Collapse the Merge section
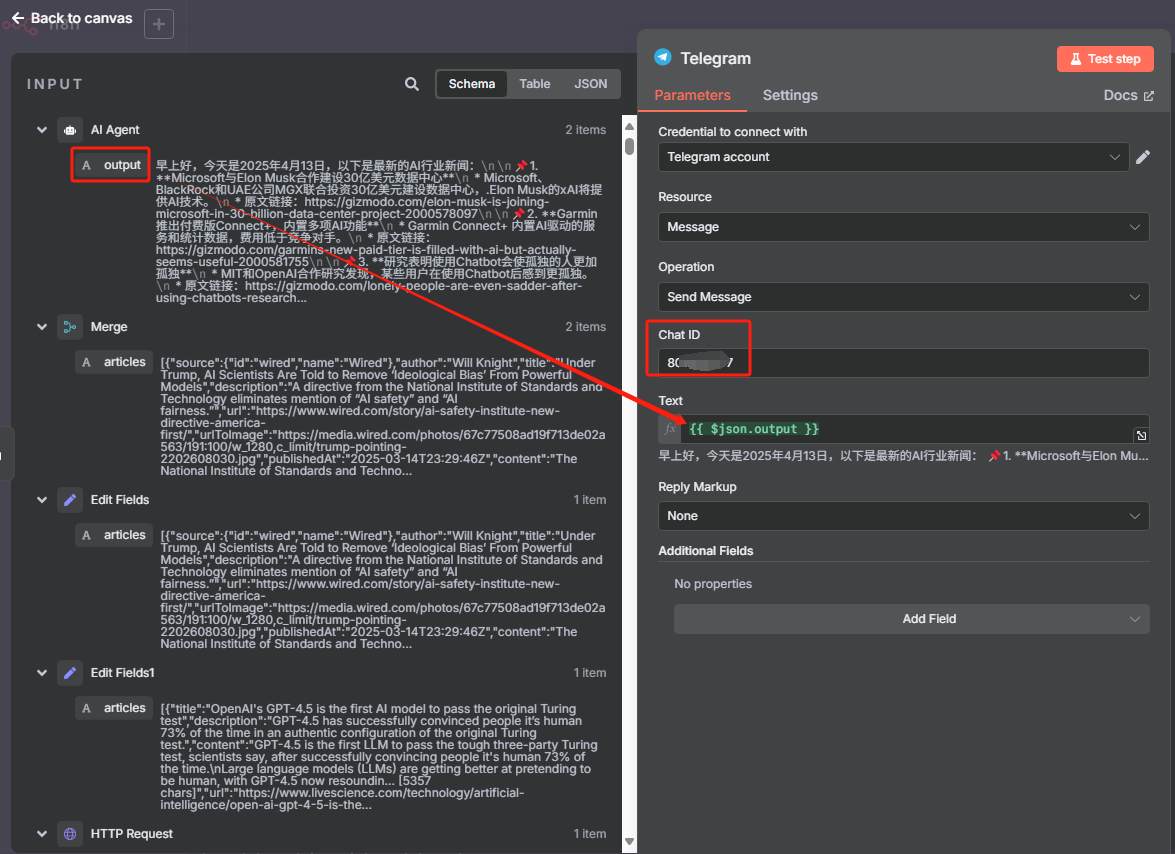 point(42,327)
